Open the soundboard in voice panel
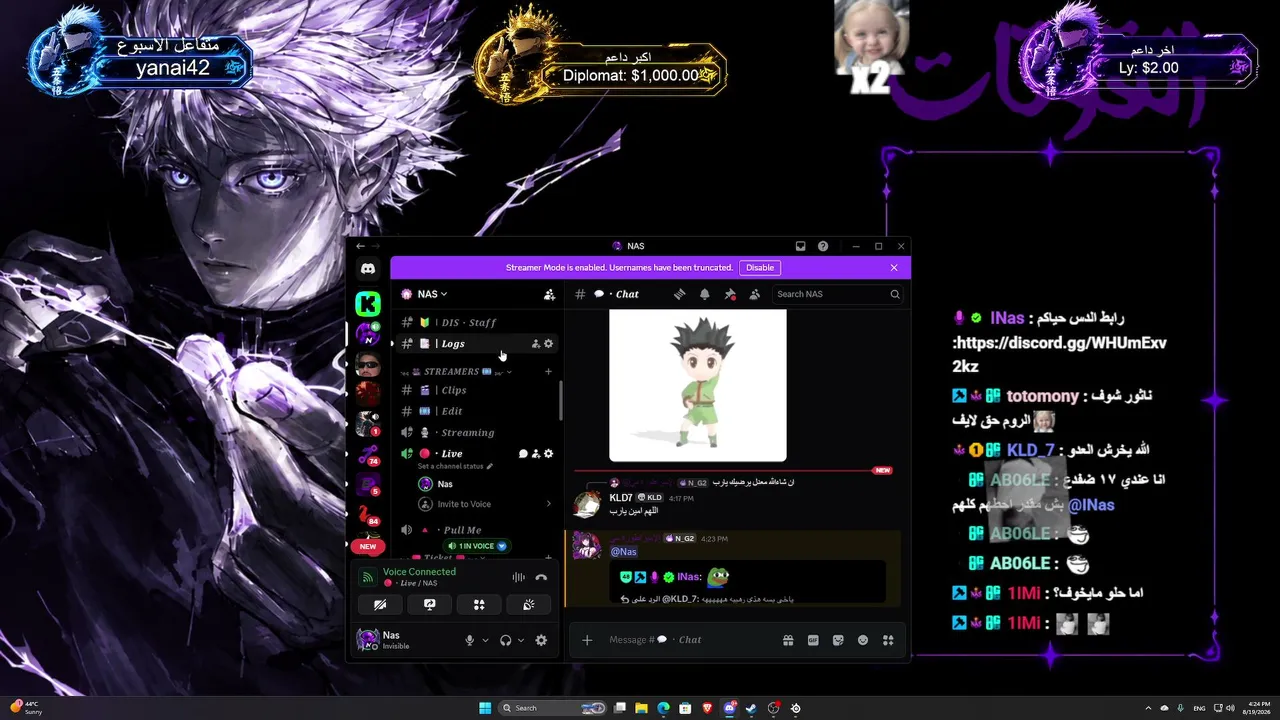Viewport: 1280px width, 720px height. click(529, 604)
